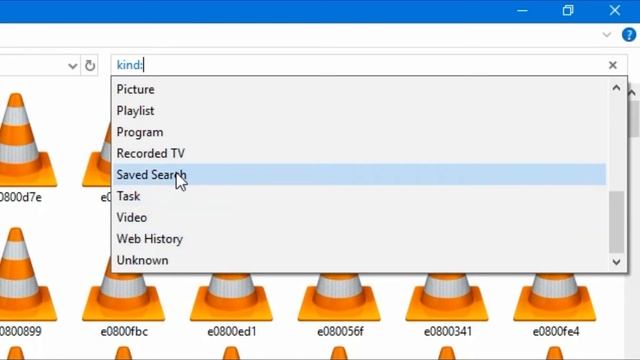The image size is (640, 360).
Task: Click the suggestion list scroll up arrow
Action: 616,88
